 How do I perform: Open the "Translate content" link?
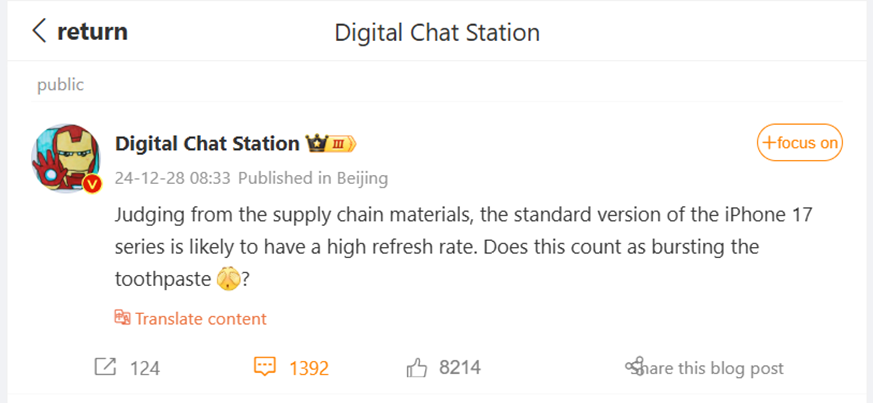coord(201,319)
